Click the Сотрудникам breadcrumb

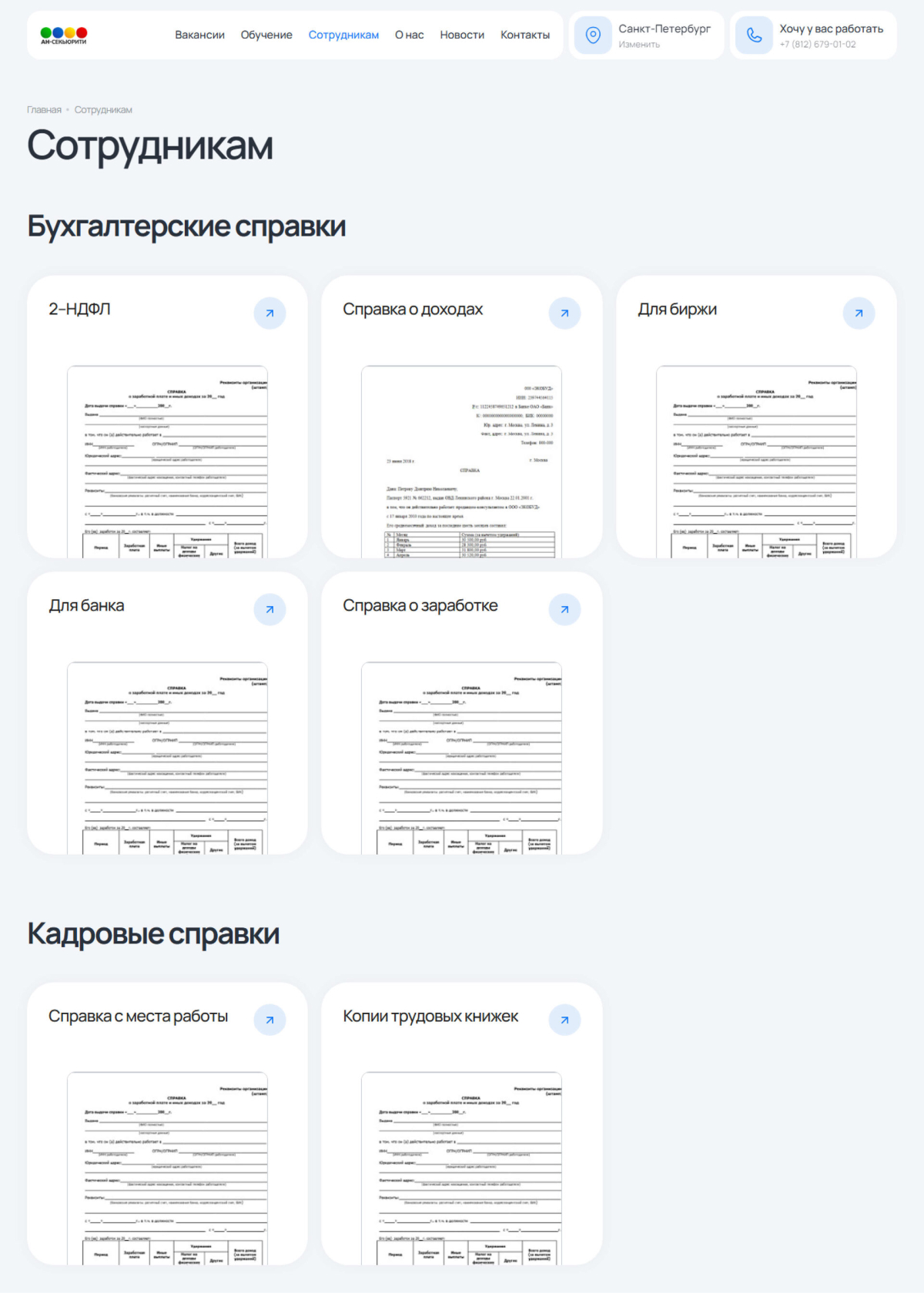pos(103,110)
